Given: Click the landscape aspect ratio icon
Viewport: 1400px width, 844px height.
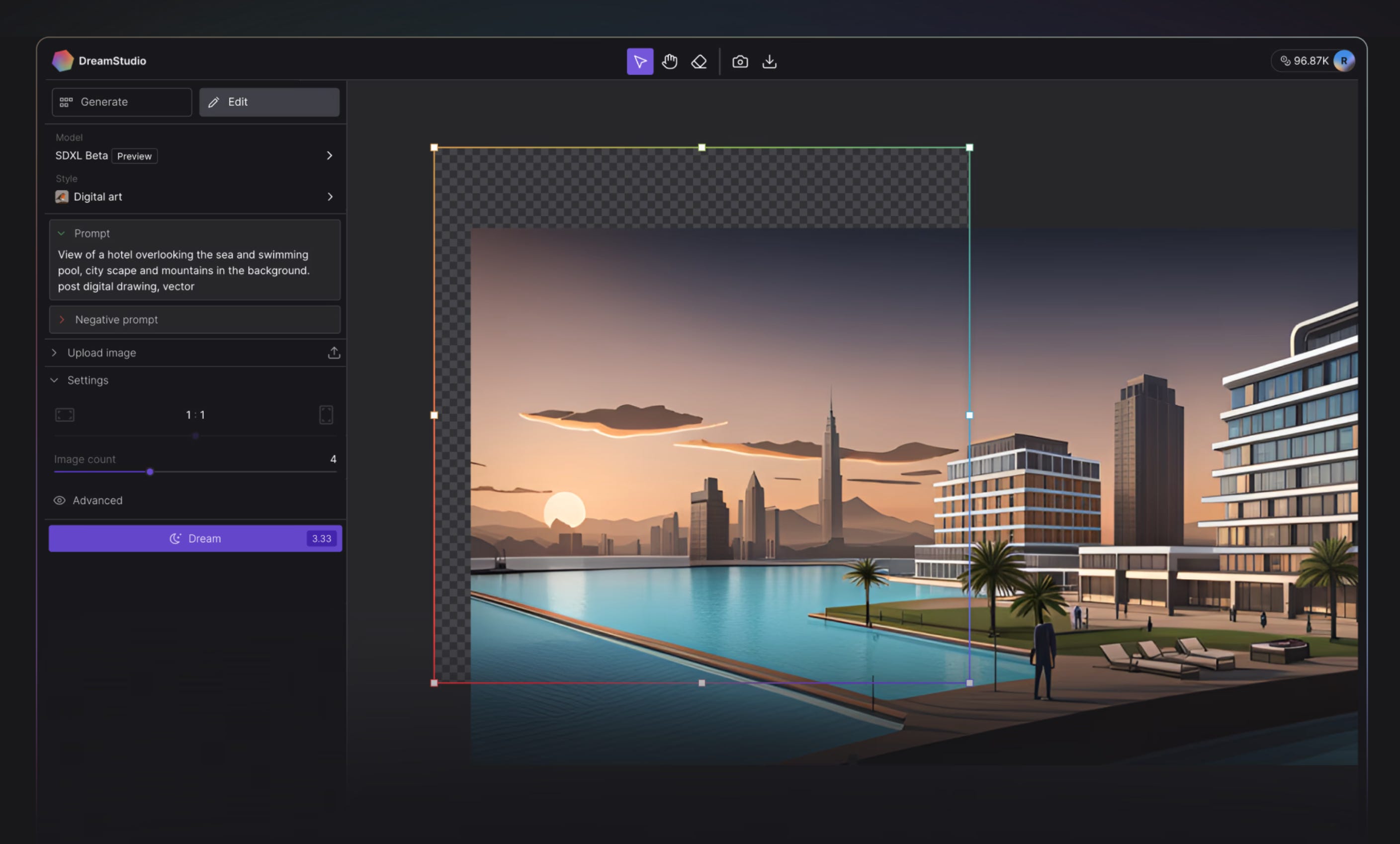Looking at the screenshot, I should pyautogui.click(x=65, y=415).
